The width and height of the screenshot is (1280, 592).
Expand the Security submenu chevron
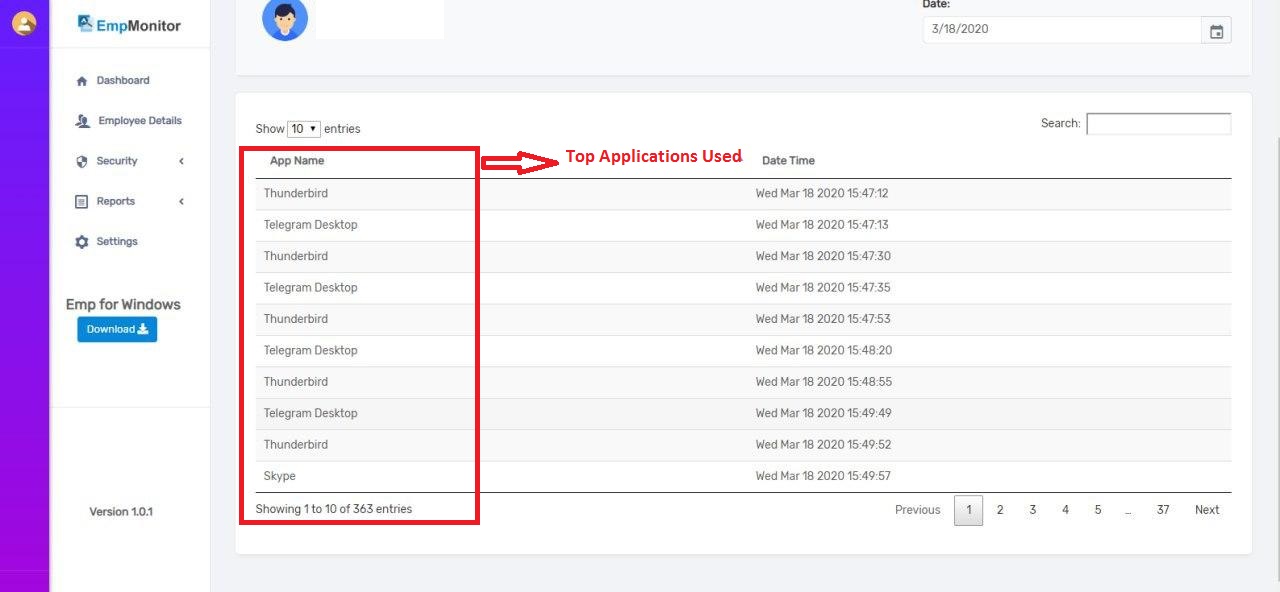tap(181, 161)
